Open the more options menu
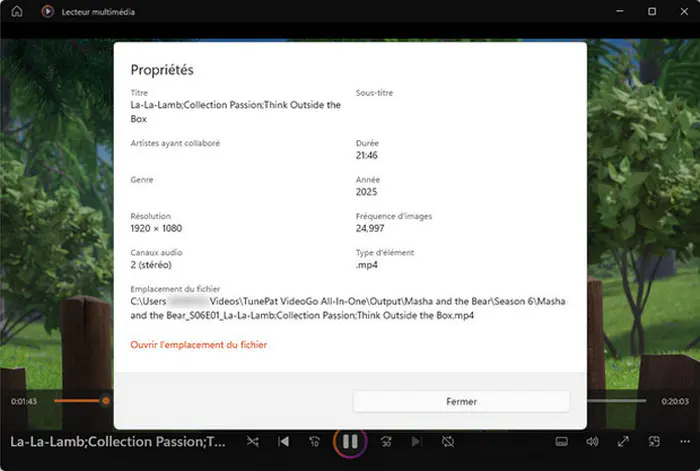The height and width of the screenshot is (471, 700). [x=685, y=442]
